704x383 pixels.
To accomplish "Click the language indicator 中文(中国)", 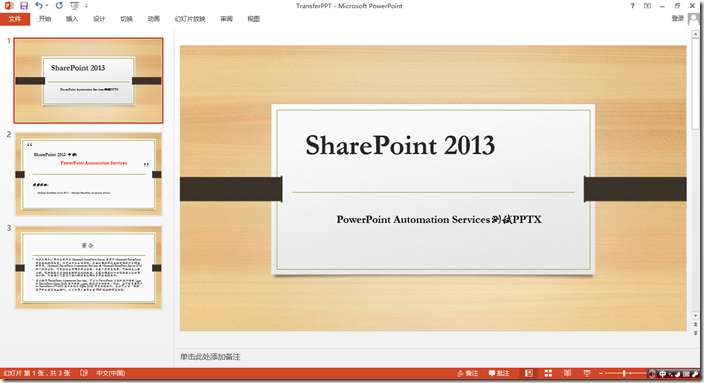I will pyautogui.click(x=110, y=373).
